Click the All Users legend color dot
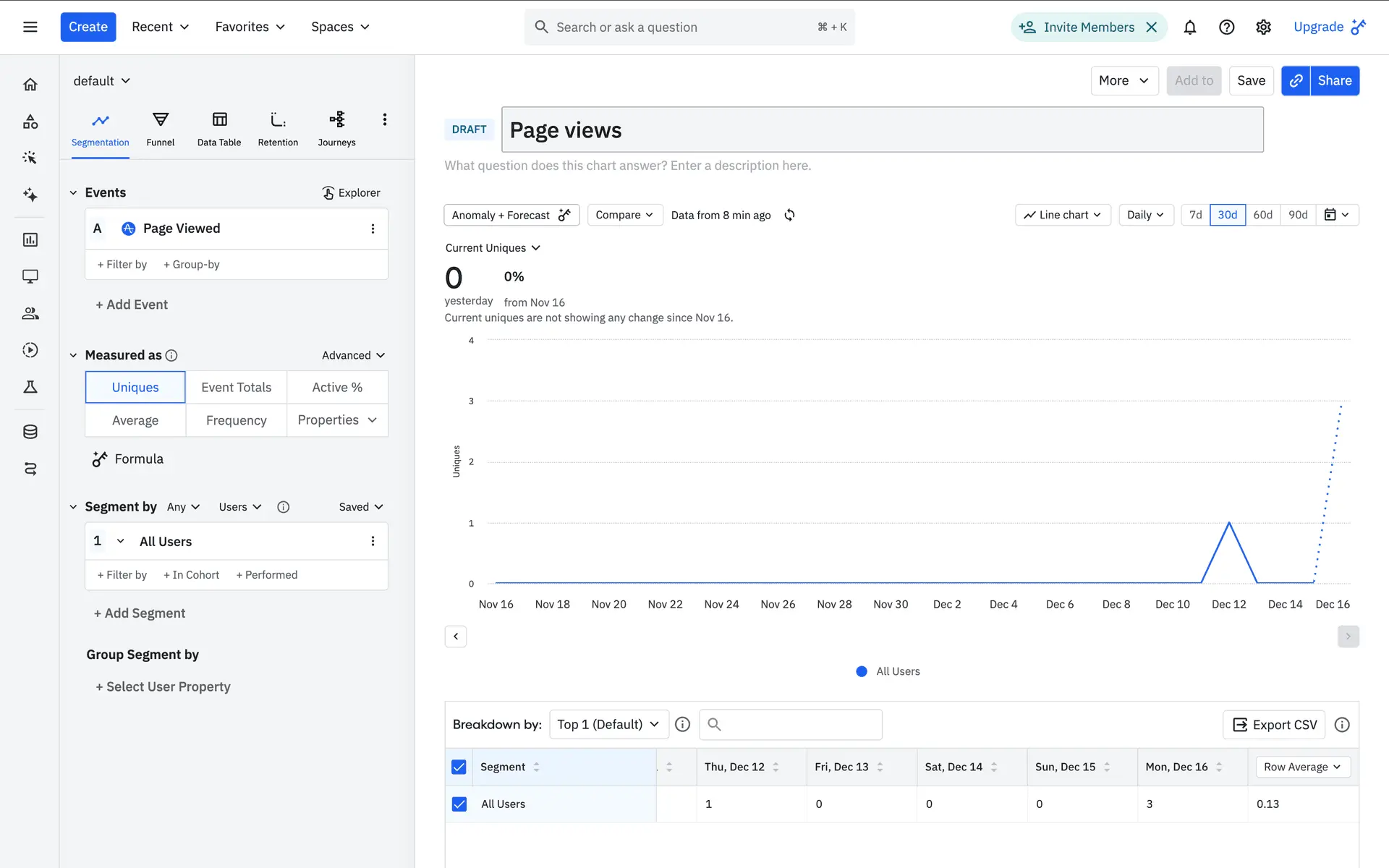This screenshot has width=1389, height=868. (x=862, y=671)
